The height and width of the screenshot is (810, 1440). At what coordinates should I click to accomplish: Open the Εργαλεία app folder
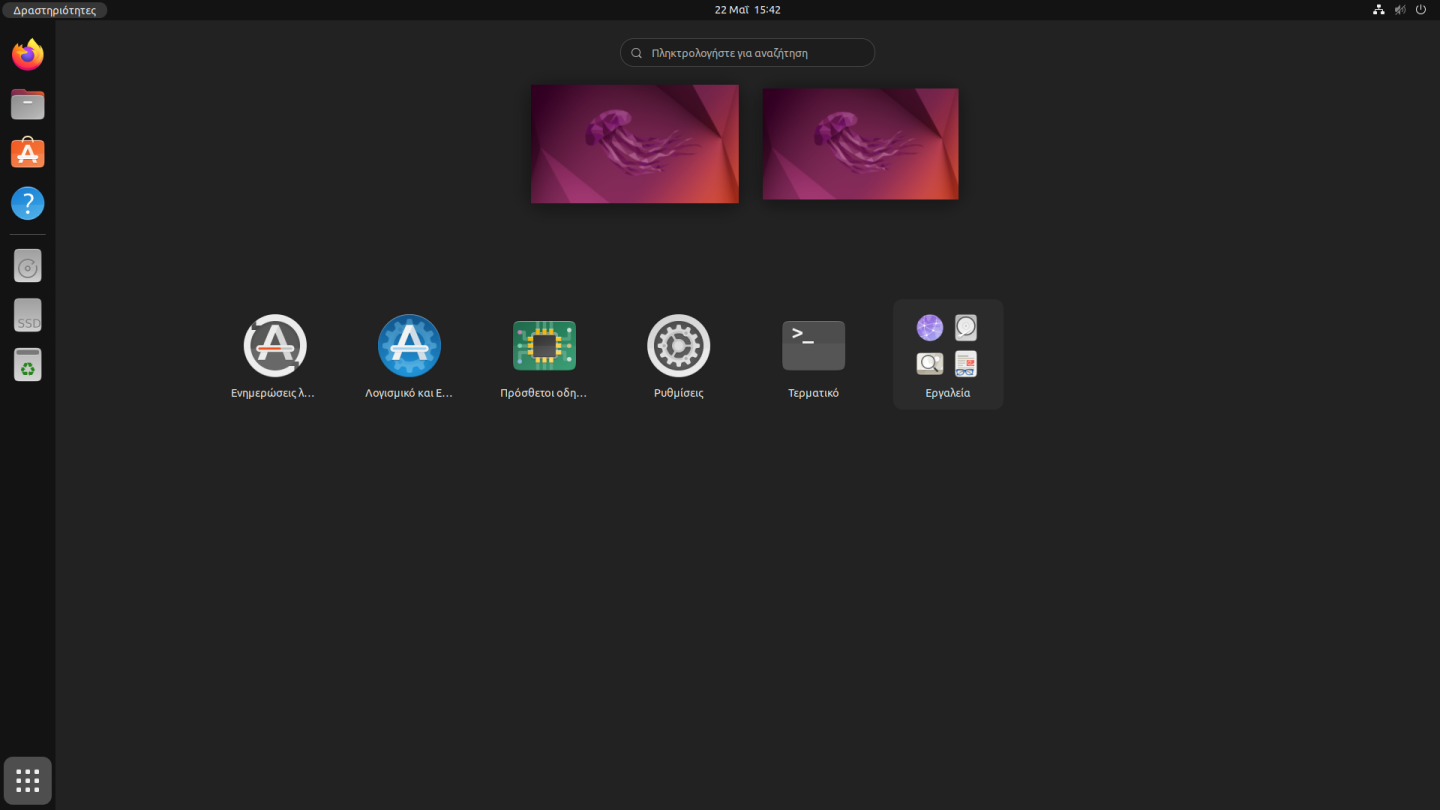tap(947, 345)
